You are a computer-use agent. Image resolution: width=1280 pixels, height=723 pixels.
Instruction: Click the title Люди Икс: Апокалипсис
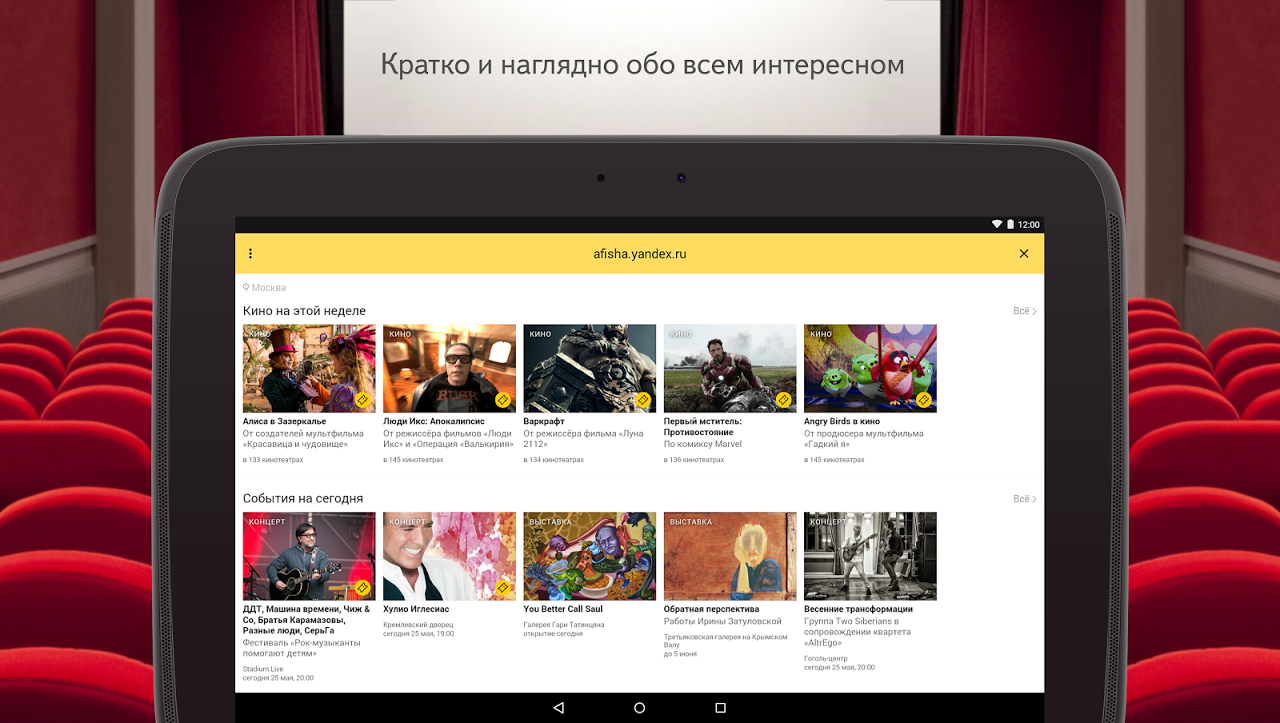coord(434,422)
